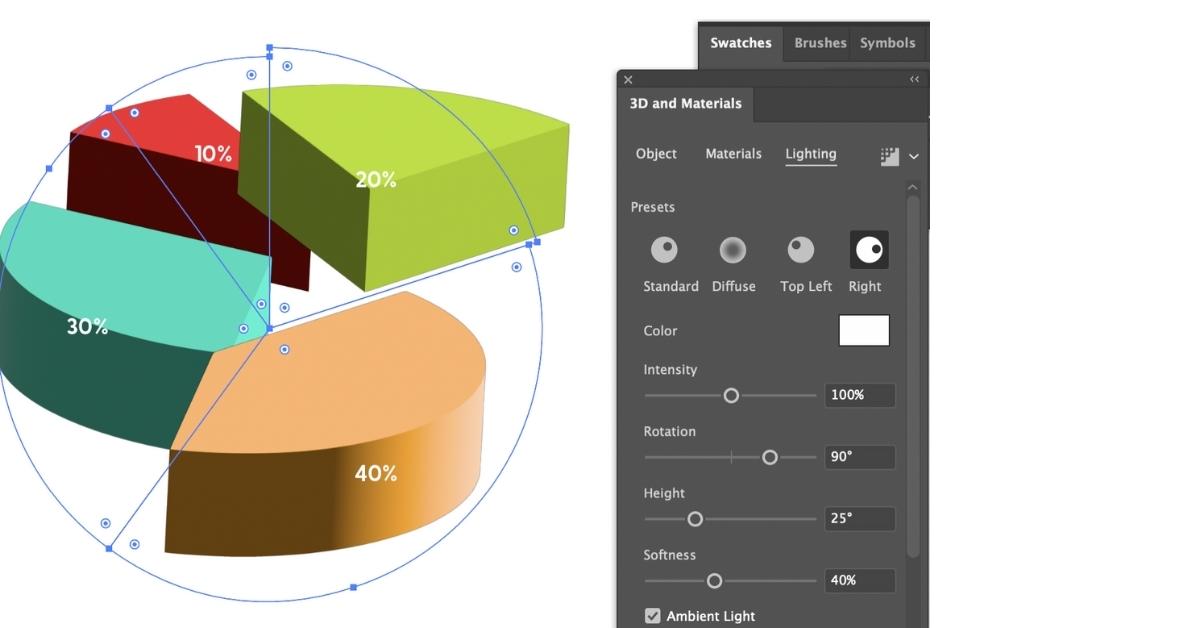Open the Materials tab
Image resolution: width=1200 pixels, height=628 pixels.
(733, 154)
